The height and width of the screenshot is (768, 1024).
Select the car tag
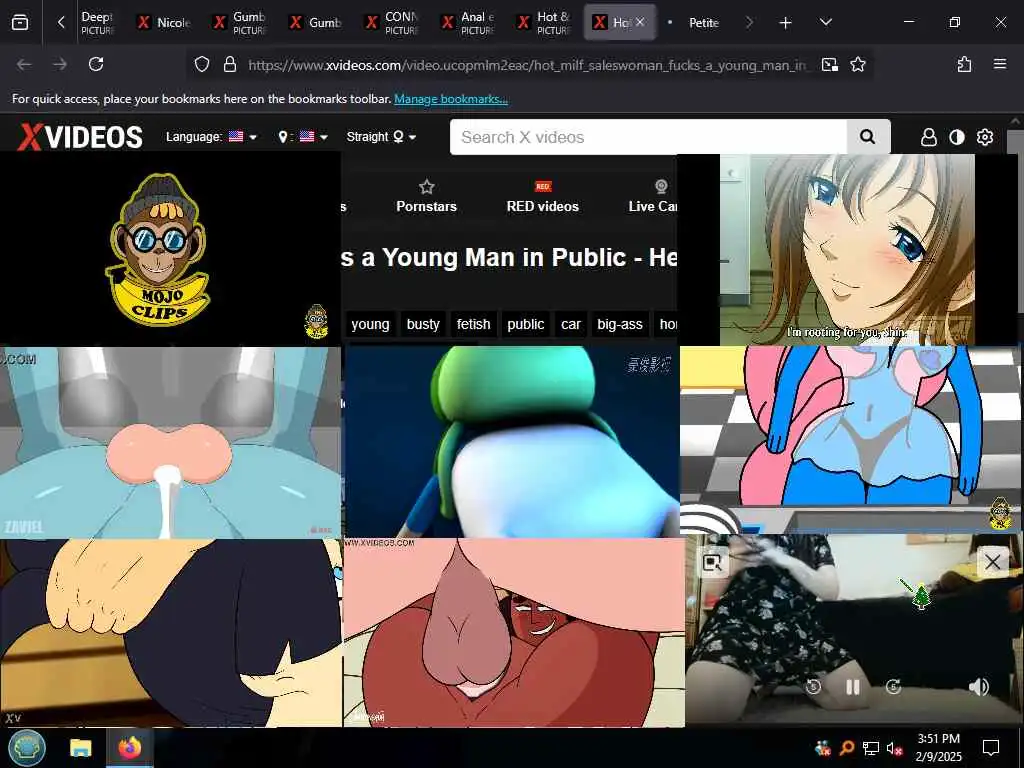(x=571, y=325)
